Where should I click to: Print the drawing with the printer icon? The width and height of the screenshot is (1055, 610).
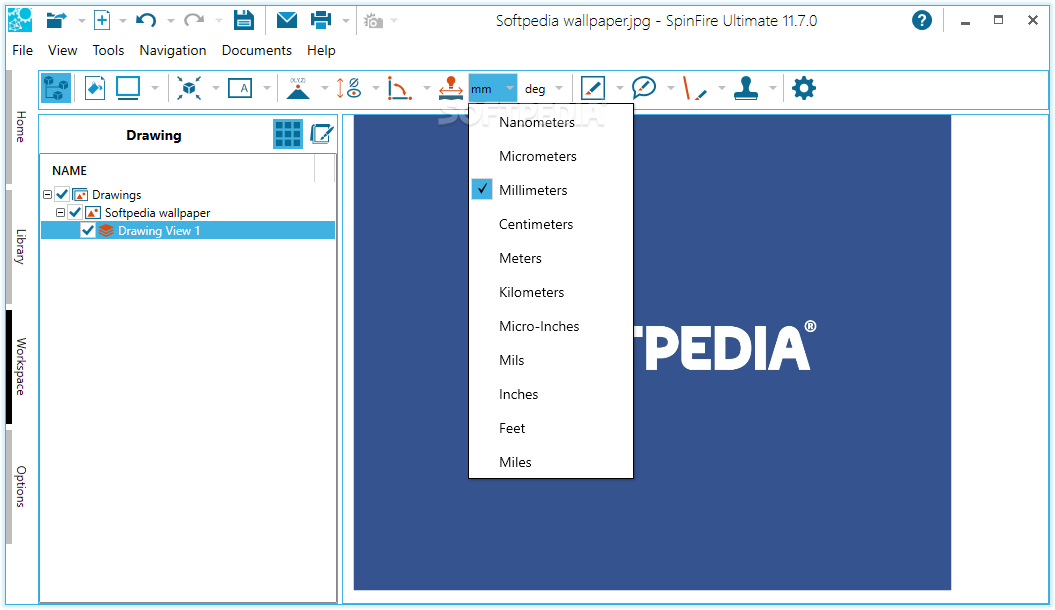(x=321, y=20)
